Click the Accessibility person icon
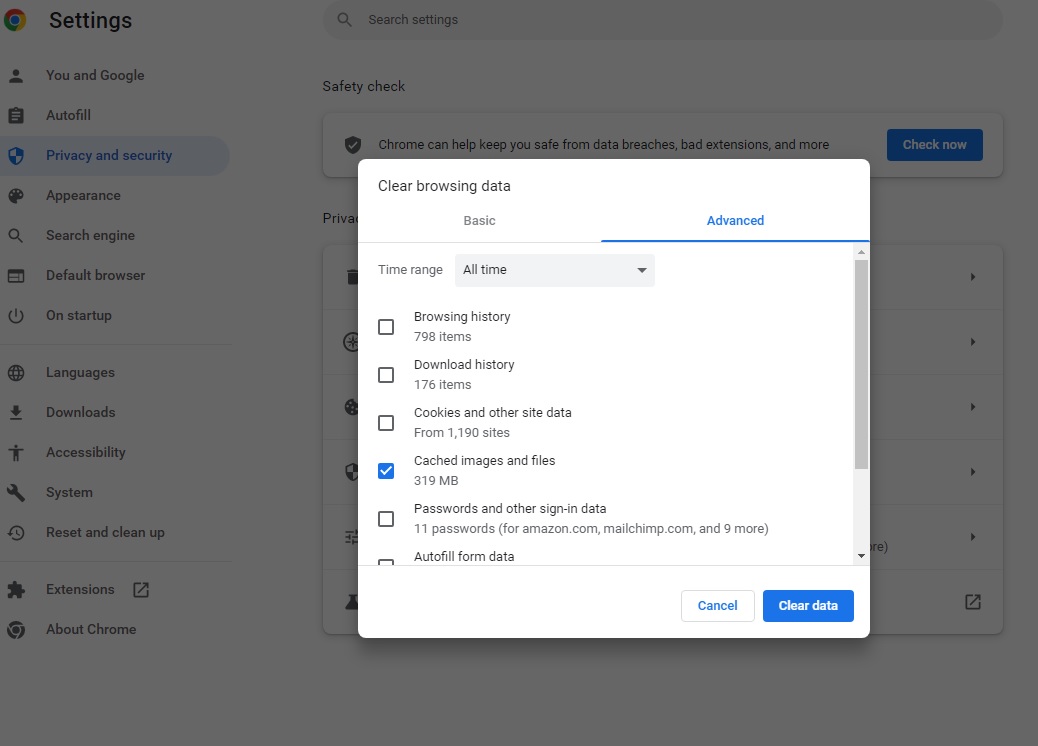This screenshot has height=746, width=1038. (x=16, y=453)
